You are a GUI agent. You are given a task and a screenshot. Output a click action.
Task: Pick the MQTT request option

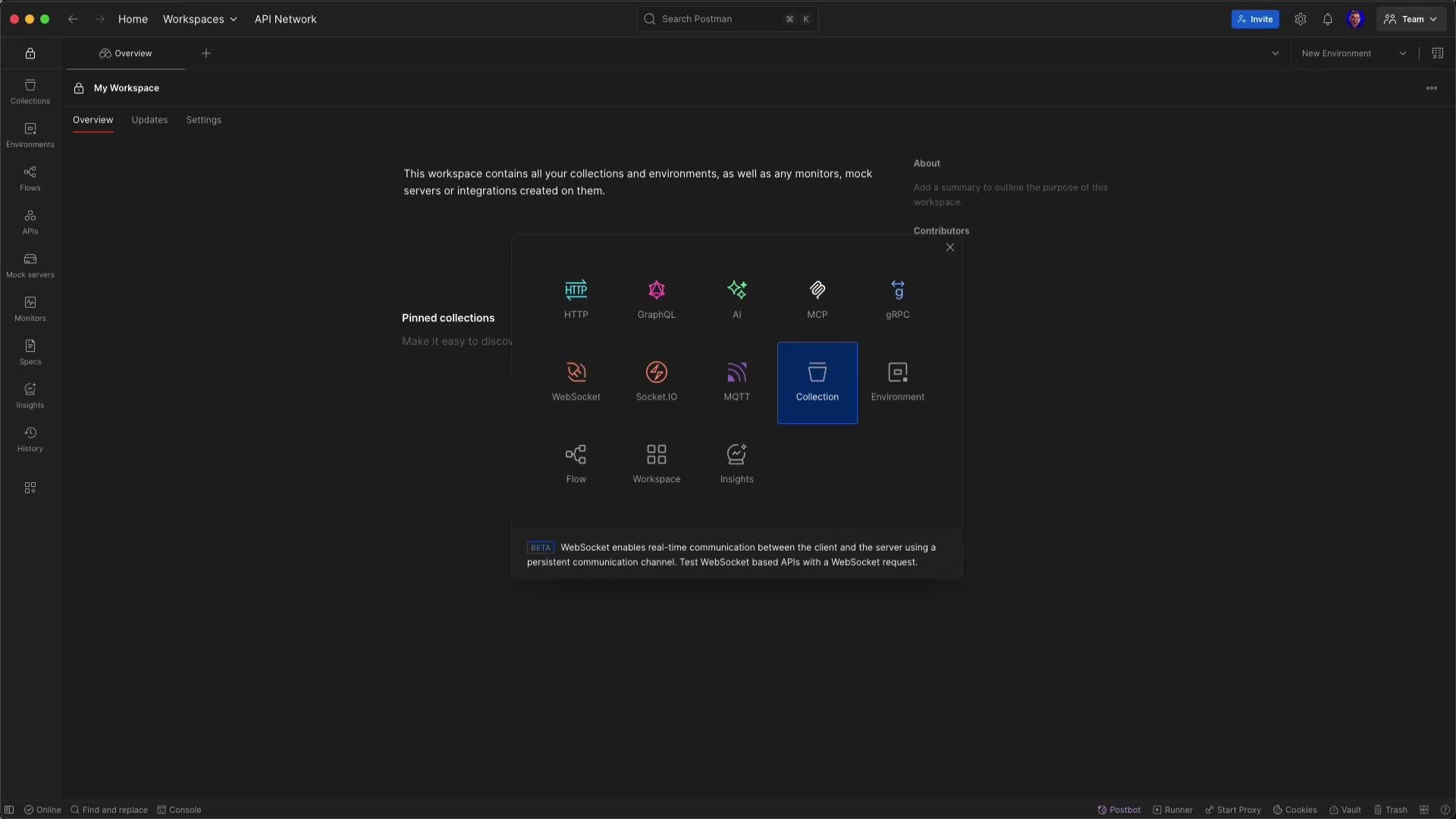pyautogui.click(x=736, y=382)
